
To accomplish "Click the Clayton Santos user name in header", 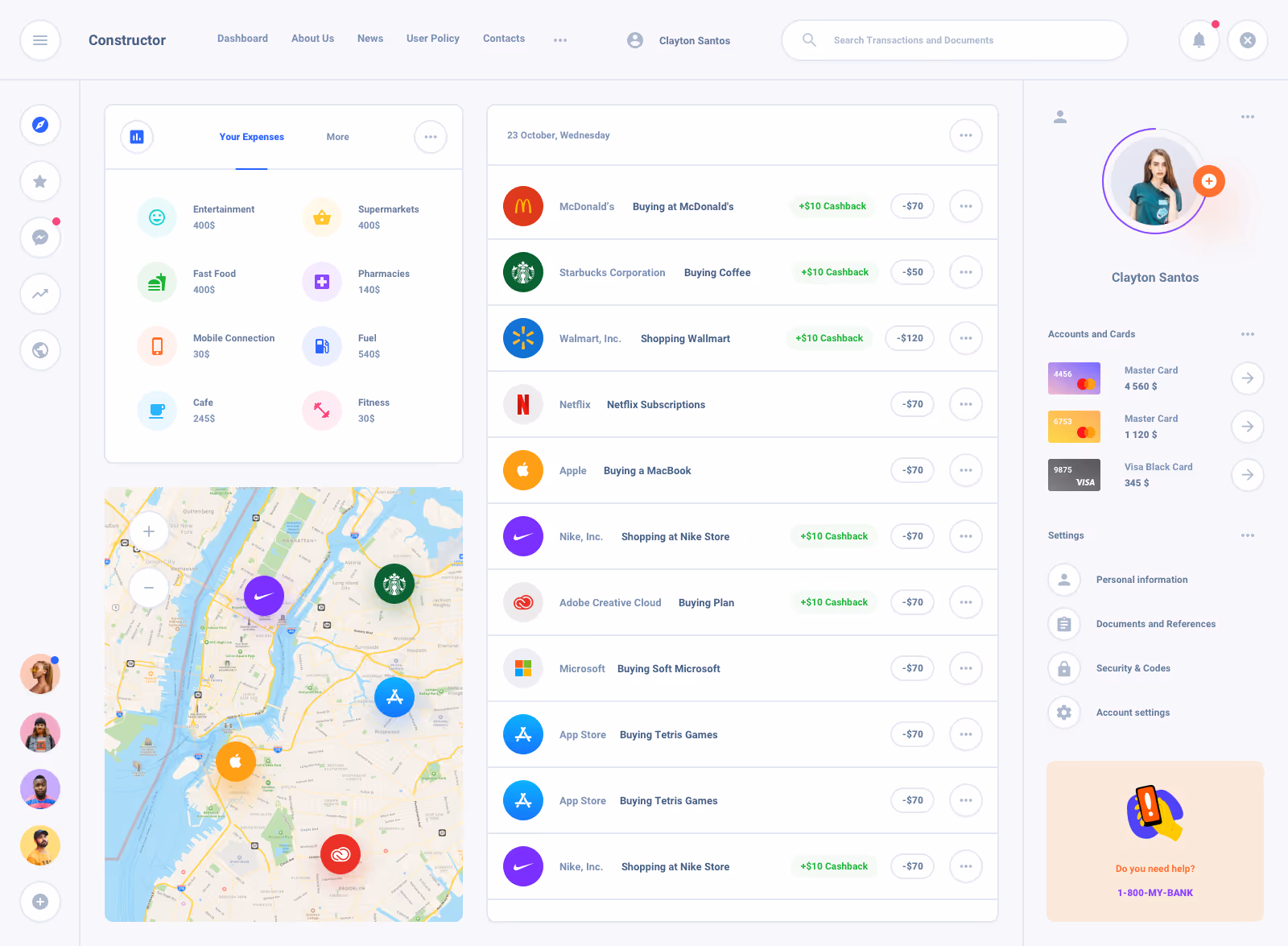I will pyautogui.click(x=695, y=40).
